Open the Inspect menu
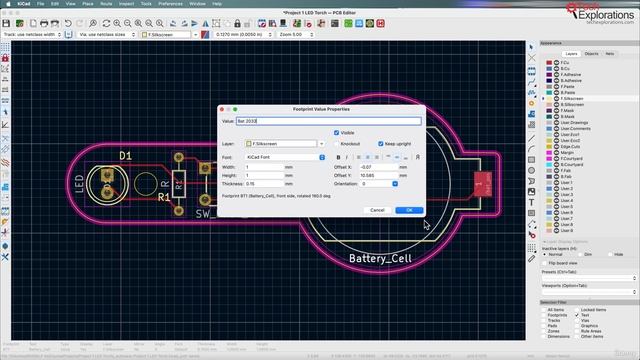This screenshot has height=360, width=640. coord(126,4)
